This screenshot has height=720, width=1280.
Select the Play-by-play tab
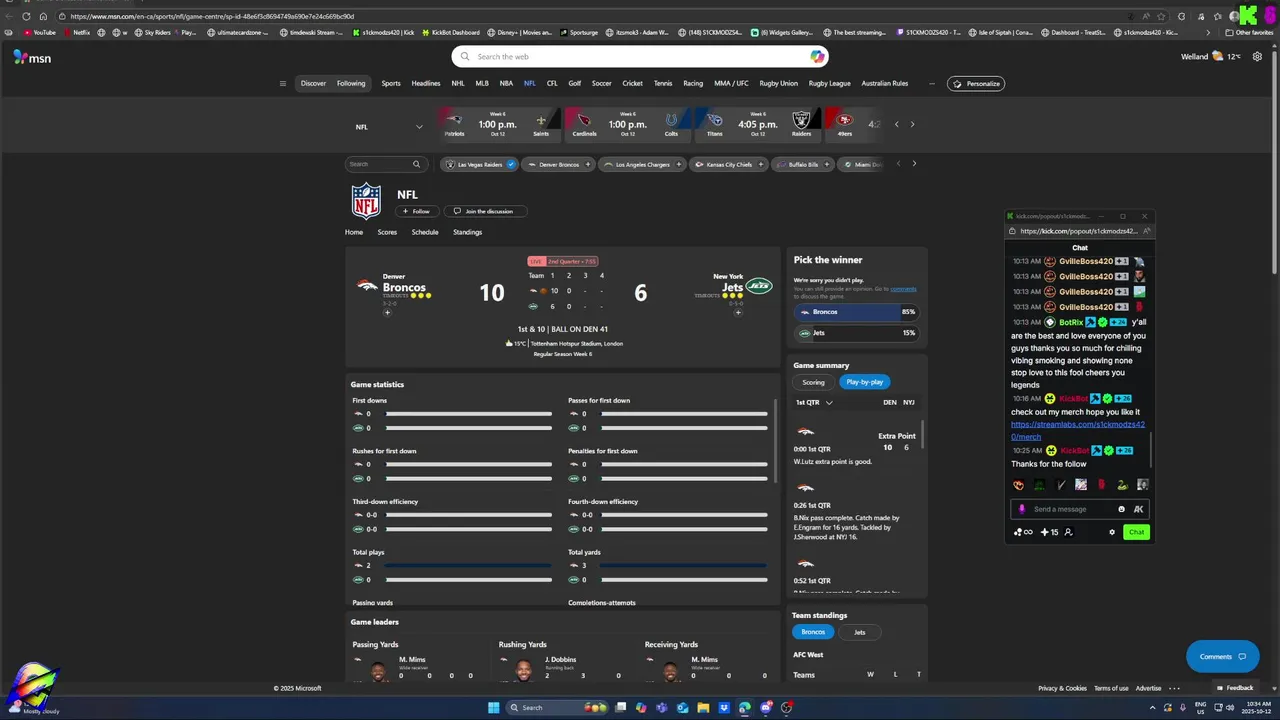(x=864, y=382)
